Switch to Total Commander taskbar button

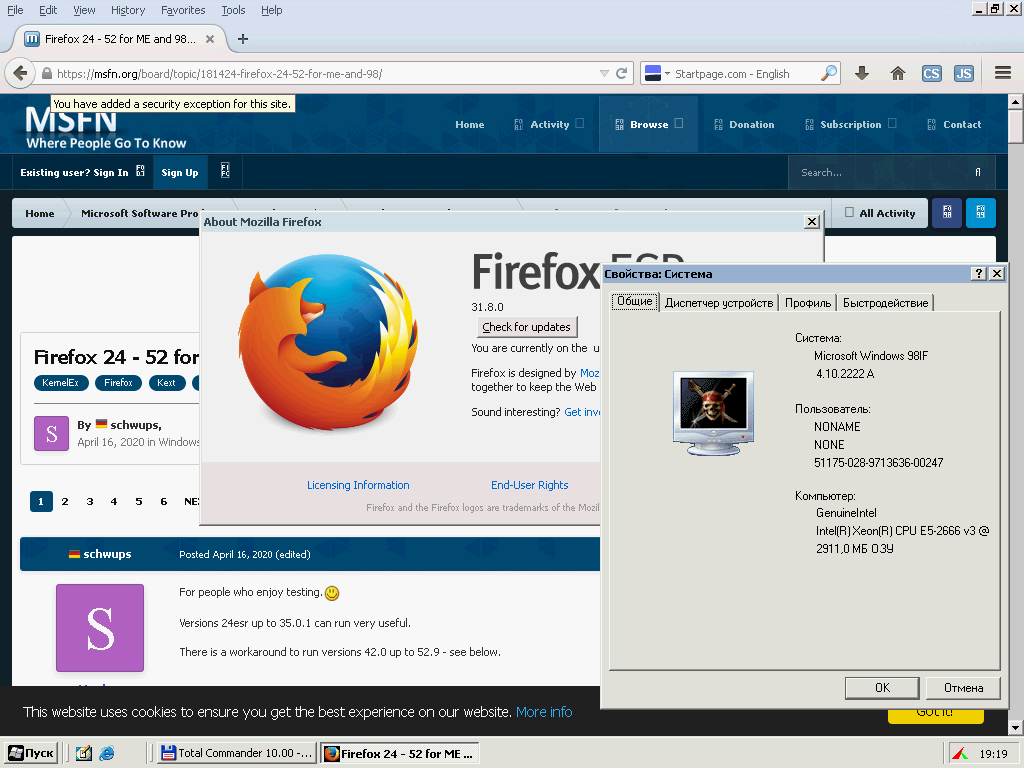point(237,753)
